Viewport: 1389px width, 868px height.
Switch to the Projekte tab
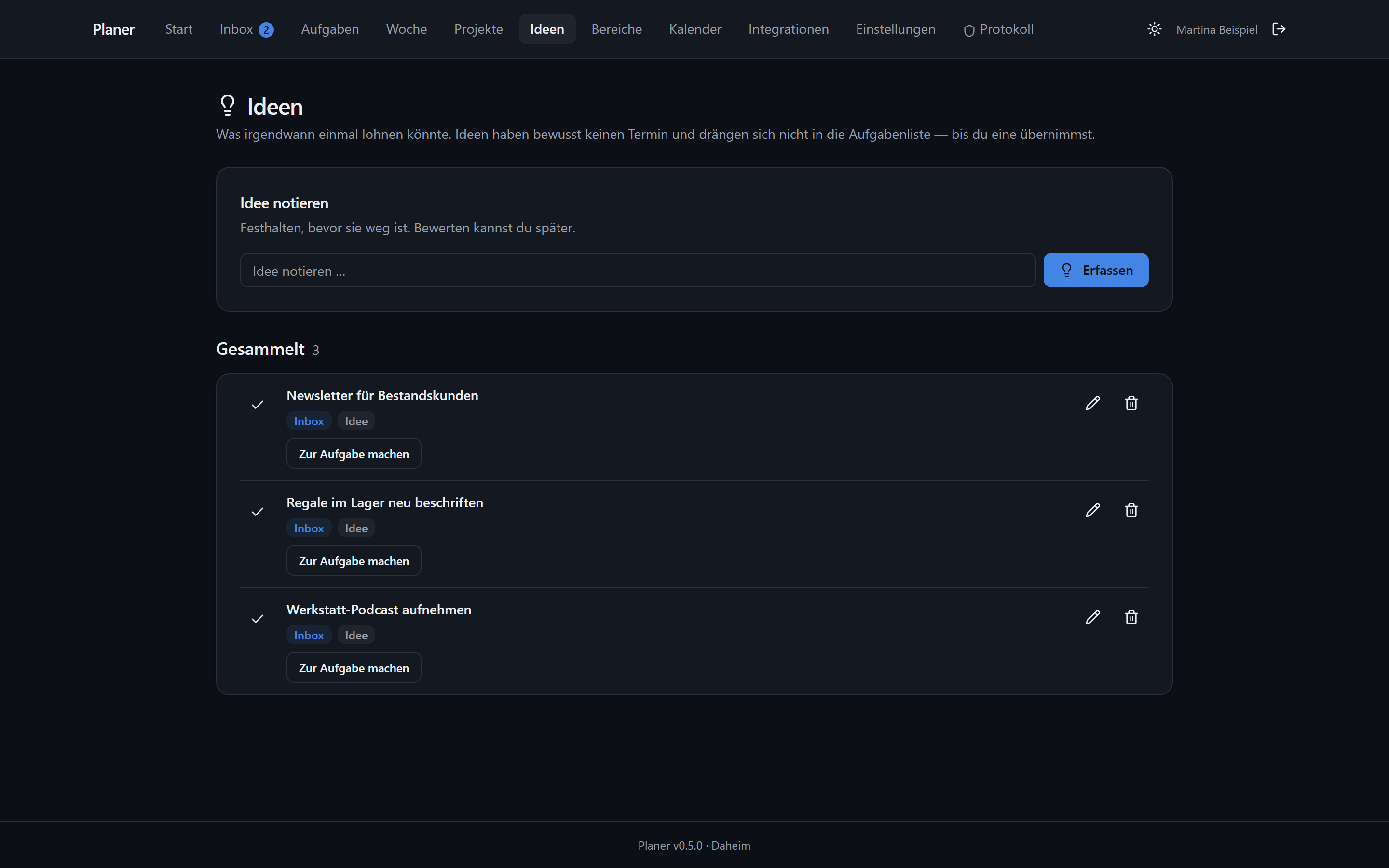478,29
